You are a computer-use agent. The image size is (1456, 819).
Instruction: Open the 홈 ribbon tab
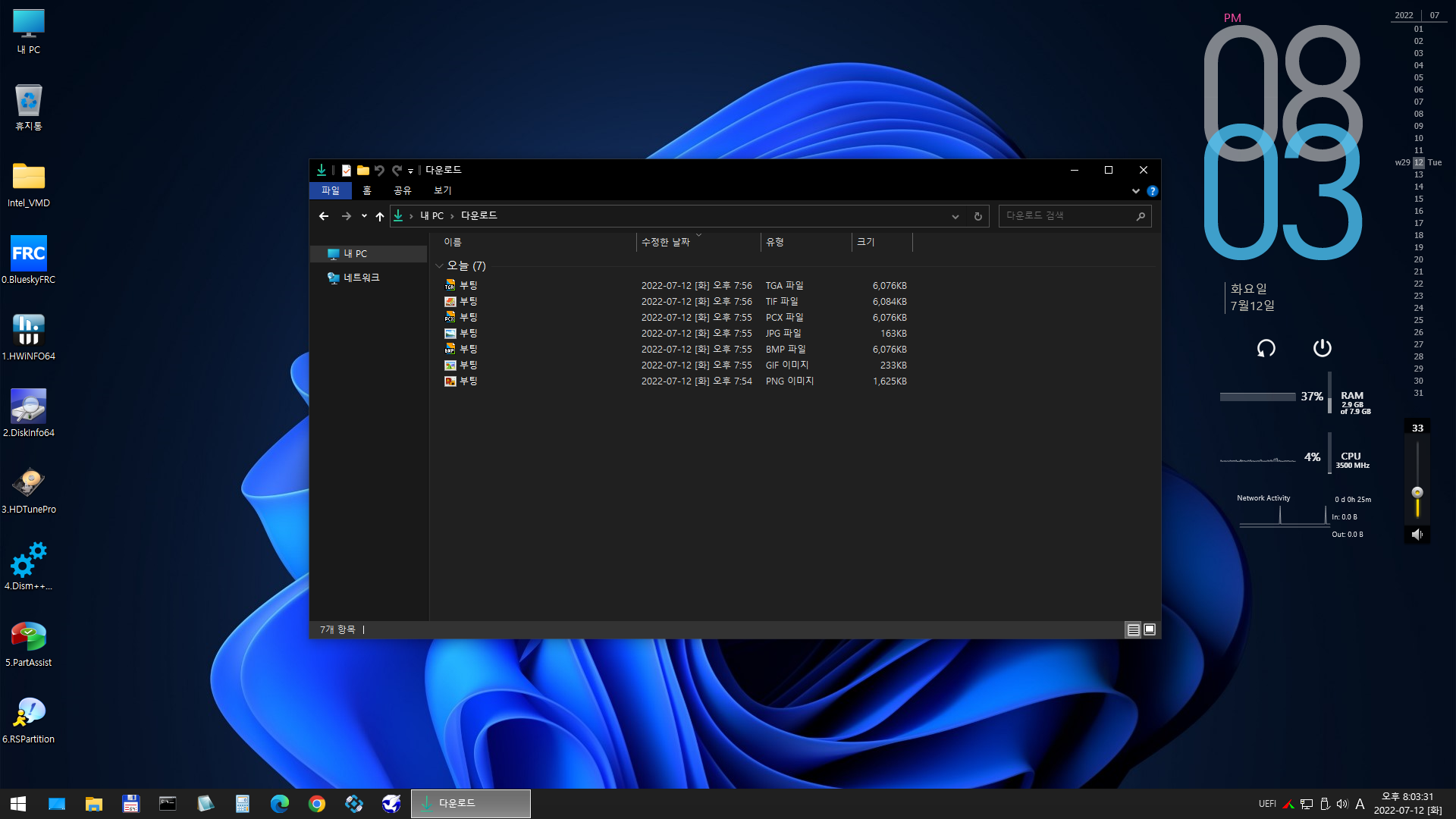367,191
